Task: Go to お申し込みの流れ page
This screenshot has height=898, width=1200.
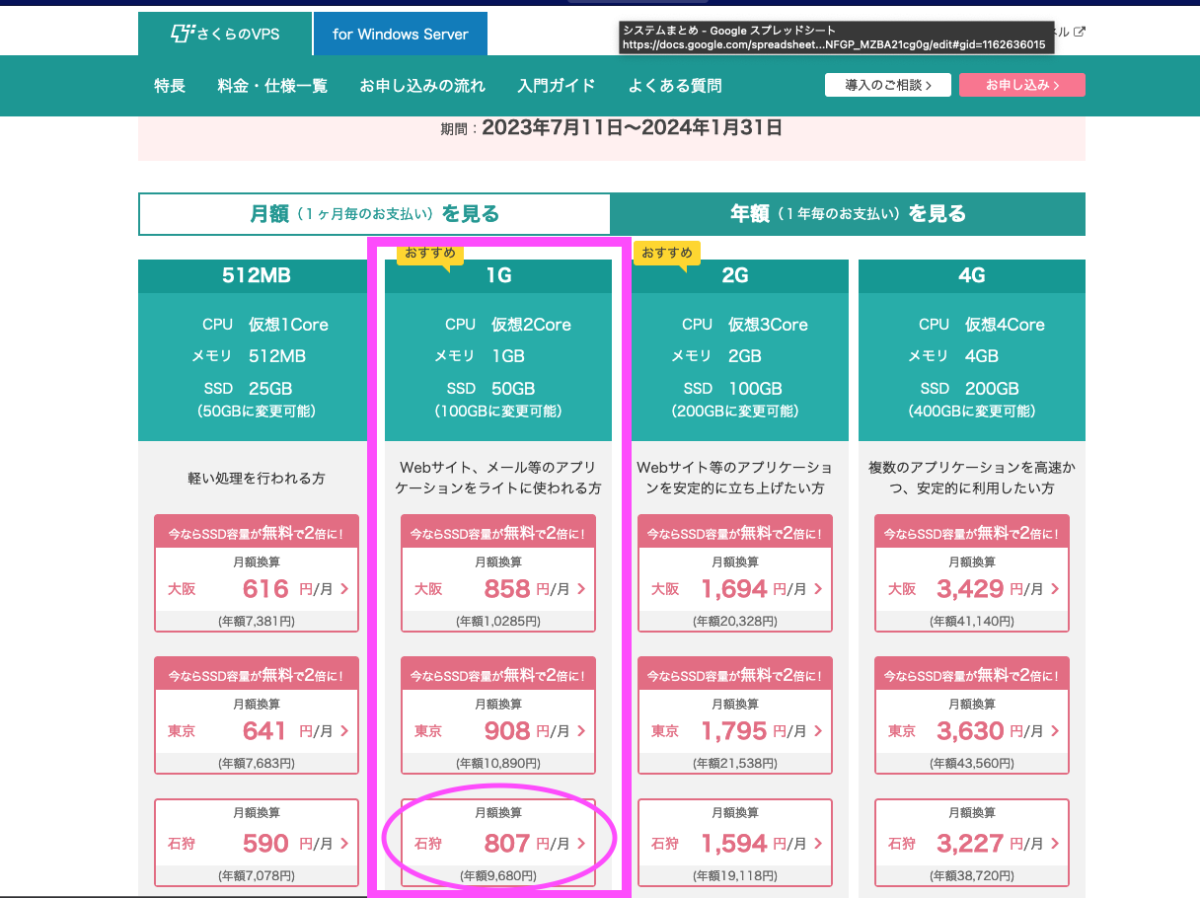Action: coord(422,86)
